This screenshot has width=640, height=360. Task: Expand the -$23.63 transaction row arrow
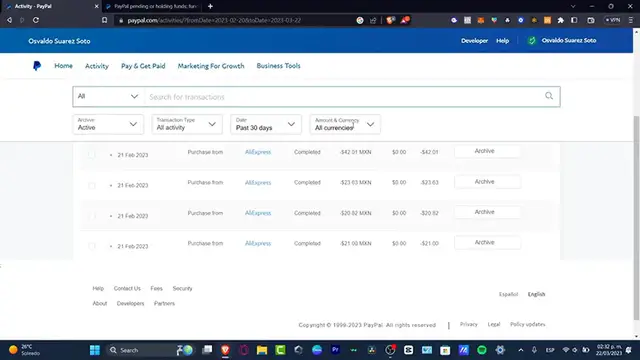[x=111, y=185]
